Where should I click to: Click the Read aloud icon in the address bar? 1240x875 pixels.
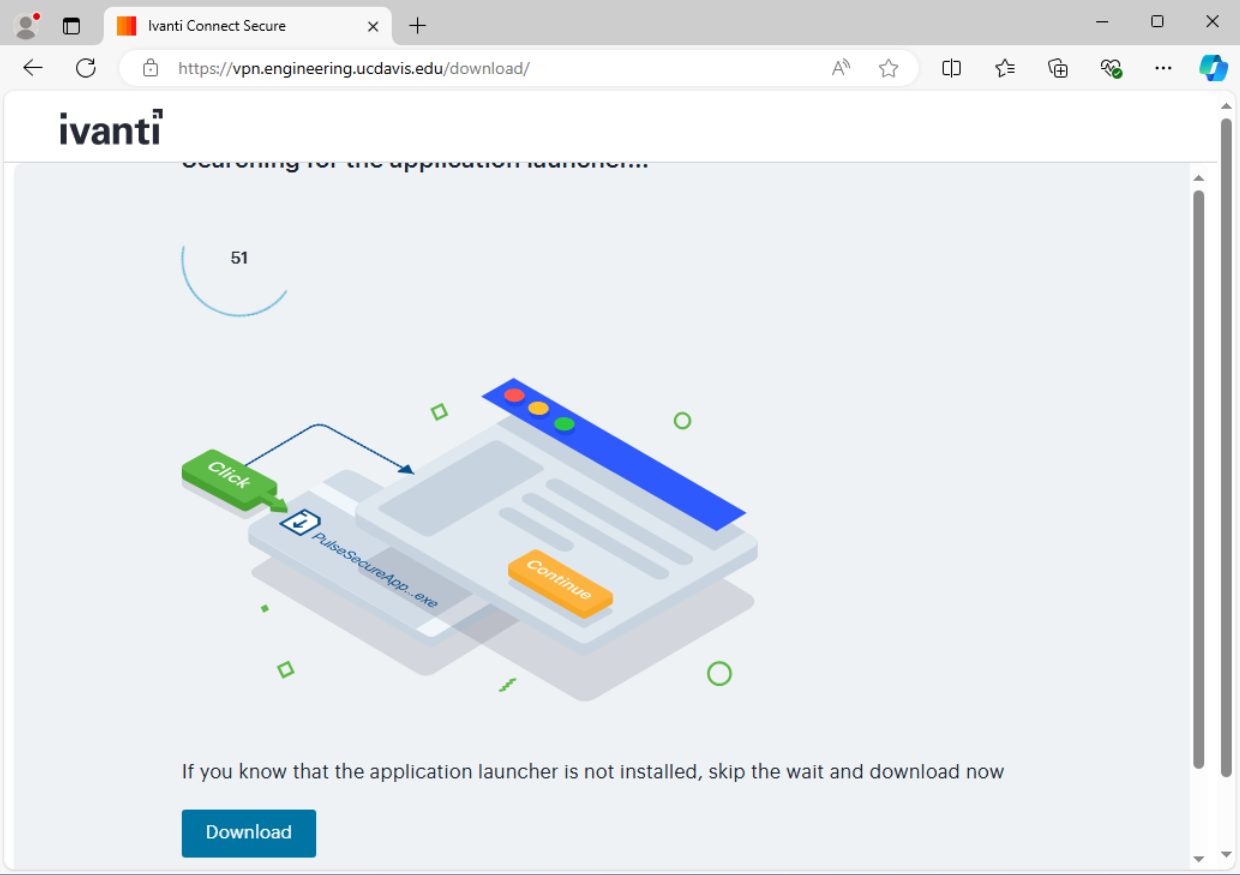pyautogui.click(x=840, y=68)
